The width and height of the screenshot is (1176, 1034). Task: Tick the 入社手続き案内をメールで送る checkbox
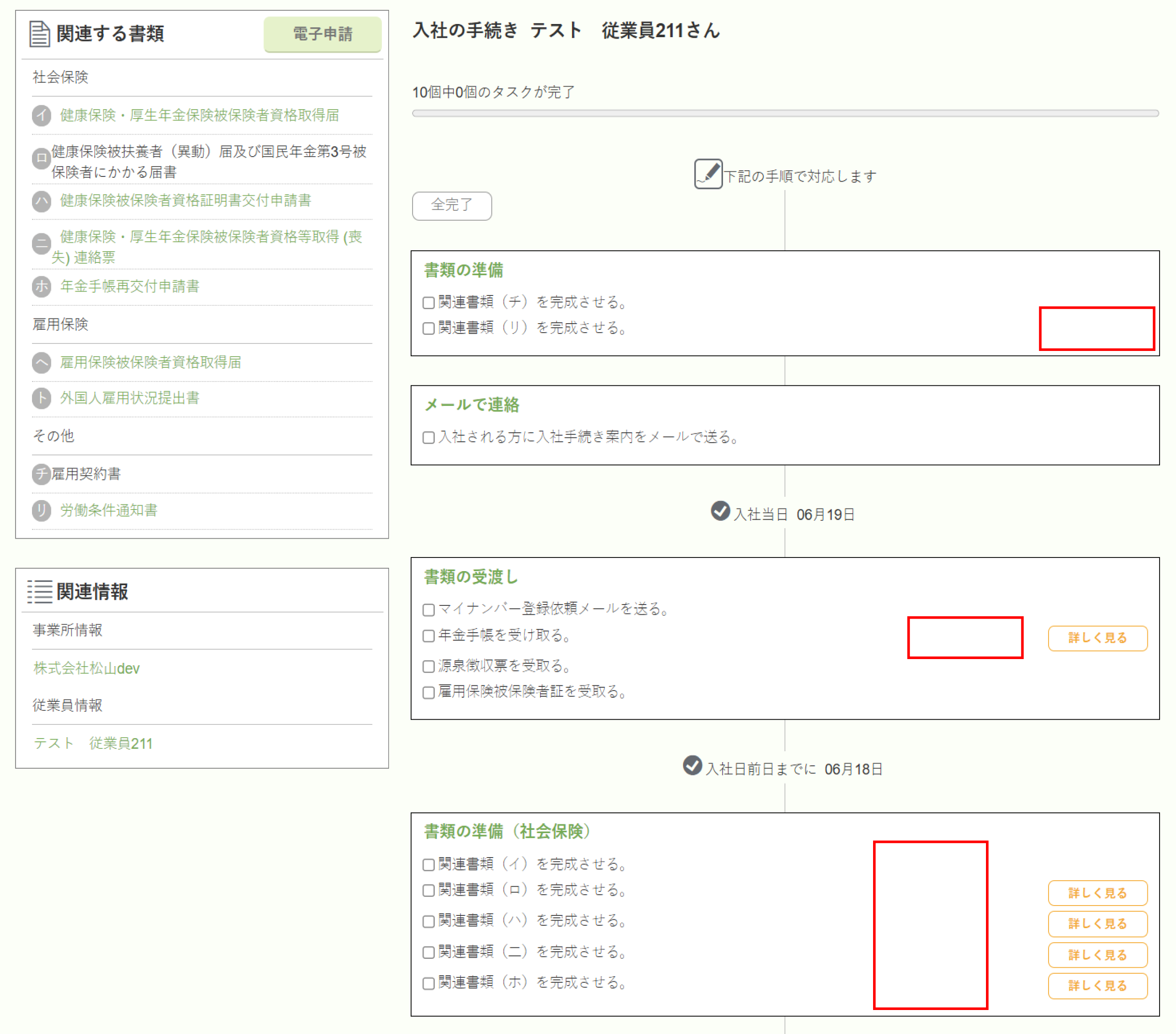pos(429,438)
